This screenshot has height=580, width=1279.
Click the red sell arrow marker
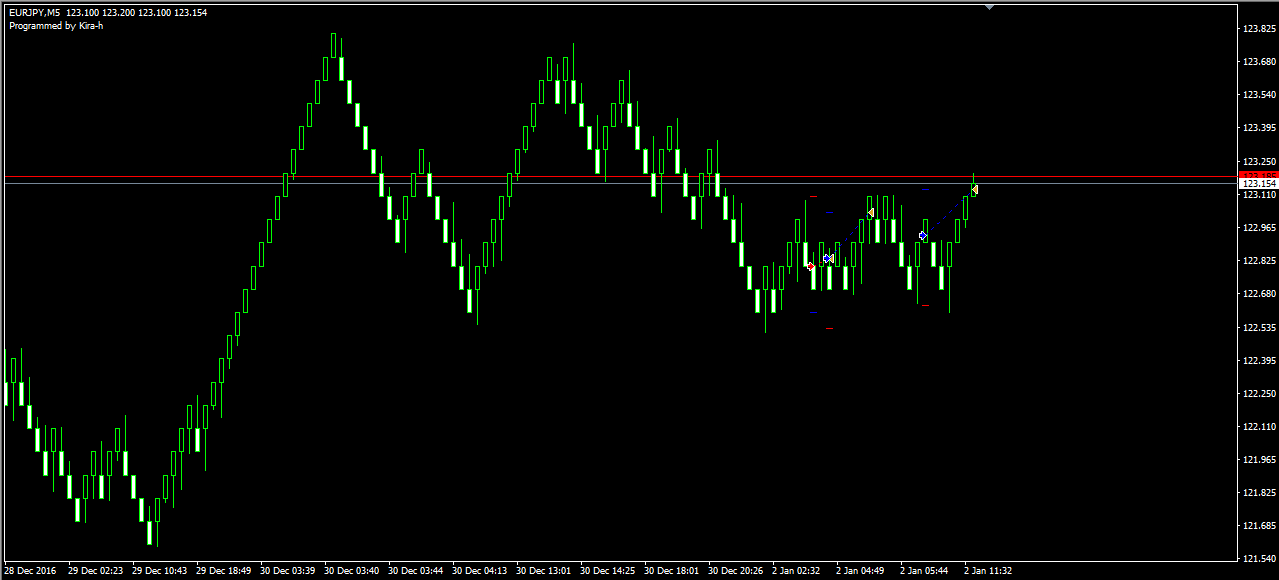[x=810, y=266]
